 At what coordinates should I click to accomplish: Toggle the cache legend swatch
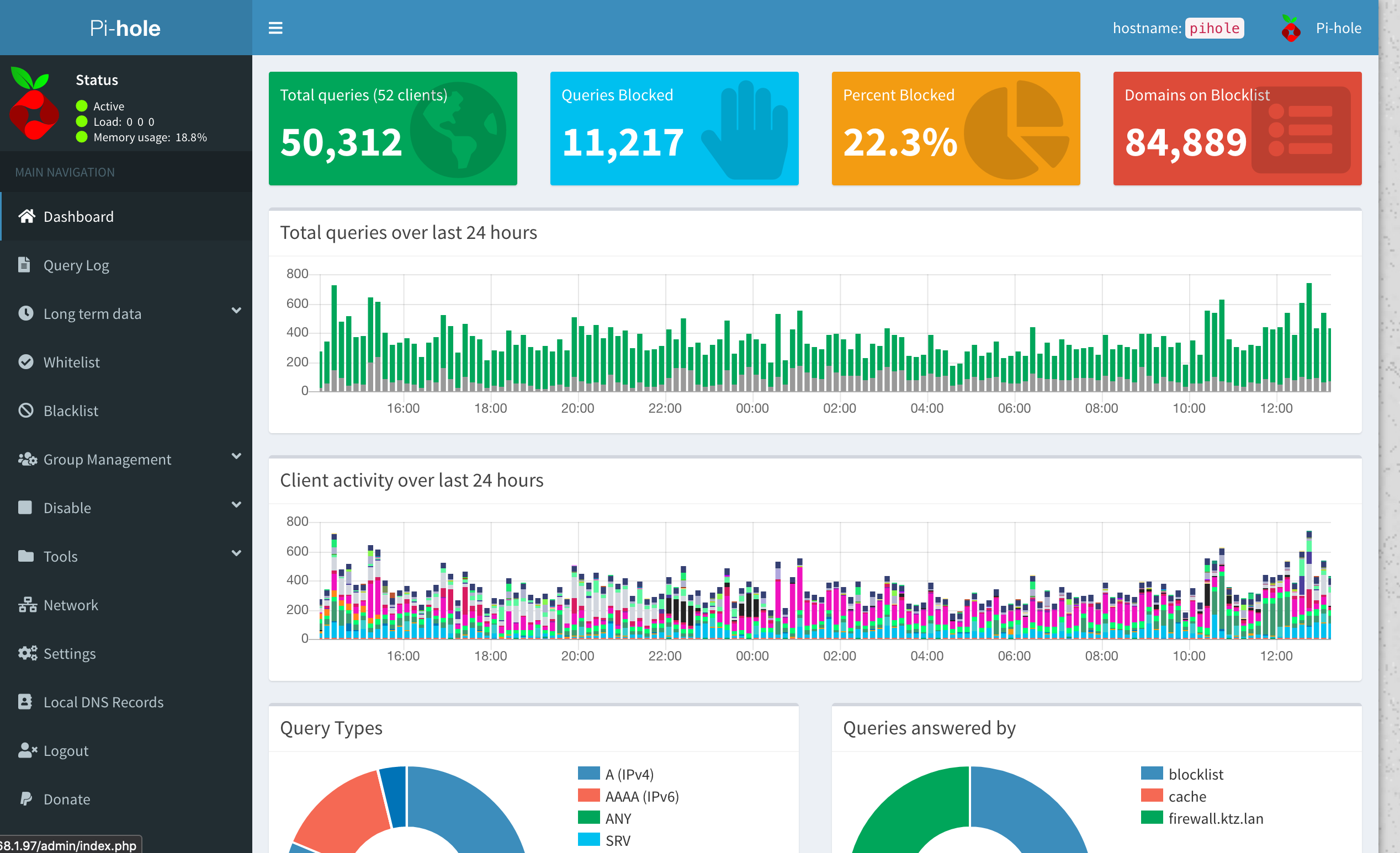pyautogui.click(x=1152, y=795)
